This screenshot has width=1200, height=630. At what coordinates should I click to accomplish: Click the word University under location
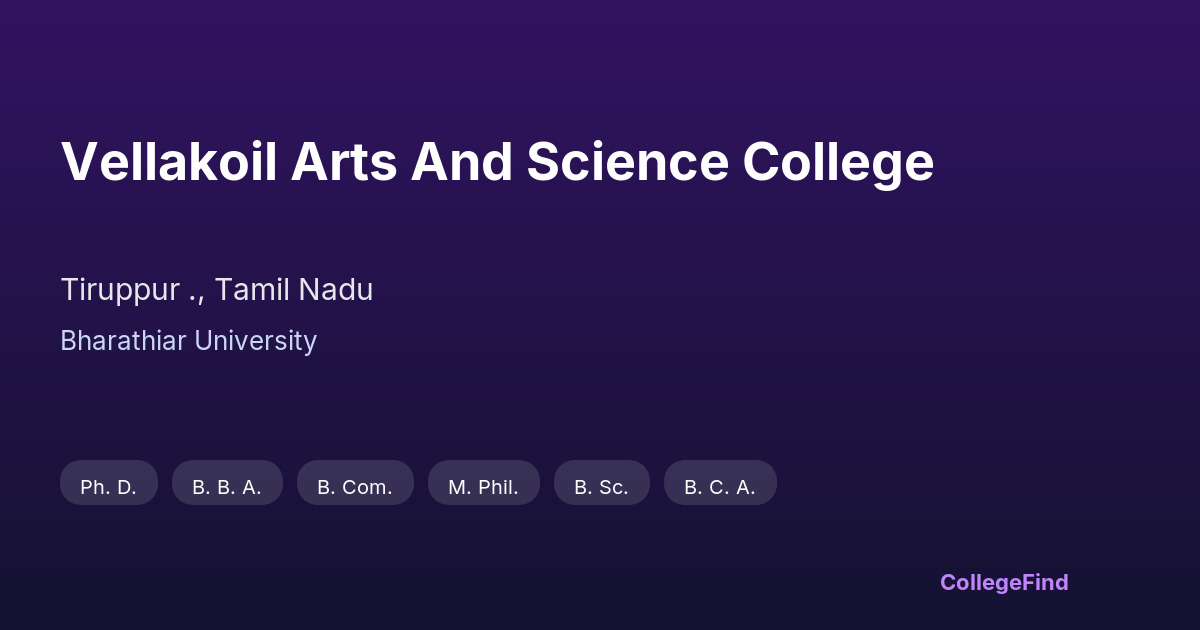(255, 341)
